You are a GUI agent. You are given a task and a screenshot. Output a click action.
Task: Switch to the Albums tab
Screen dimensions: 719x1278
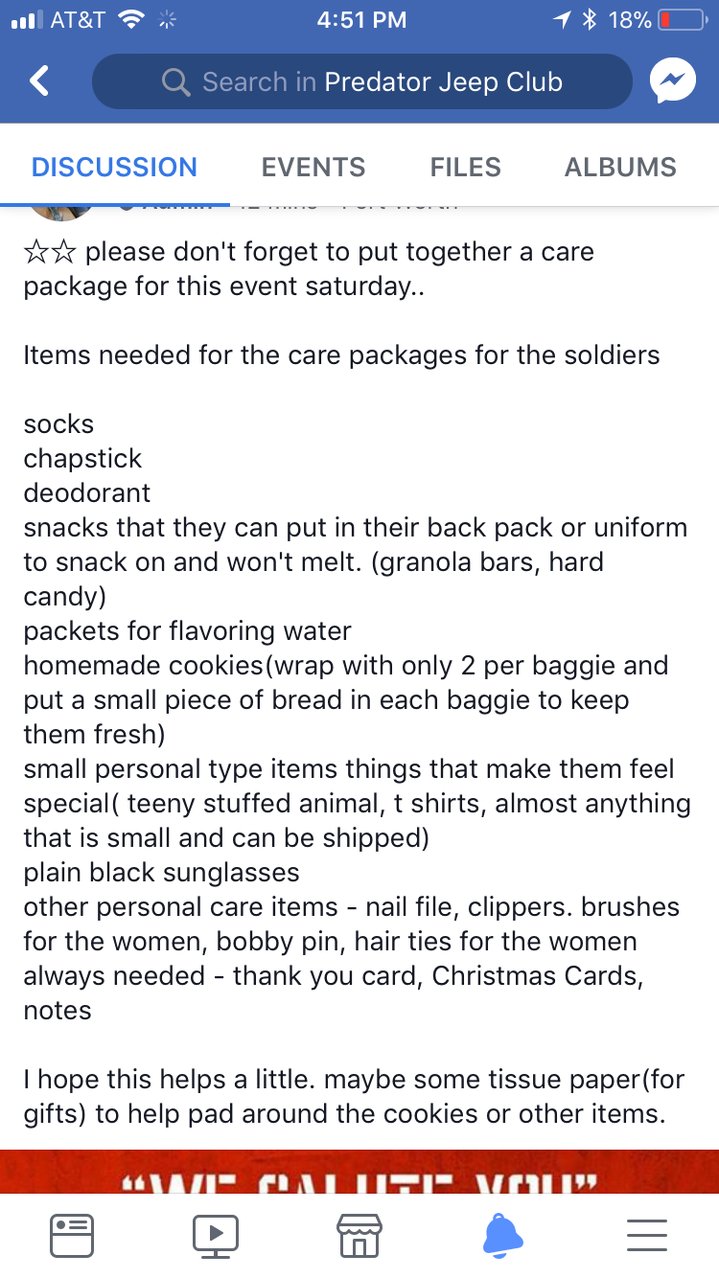point(620,167)
